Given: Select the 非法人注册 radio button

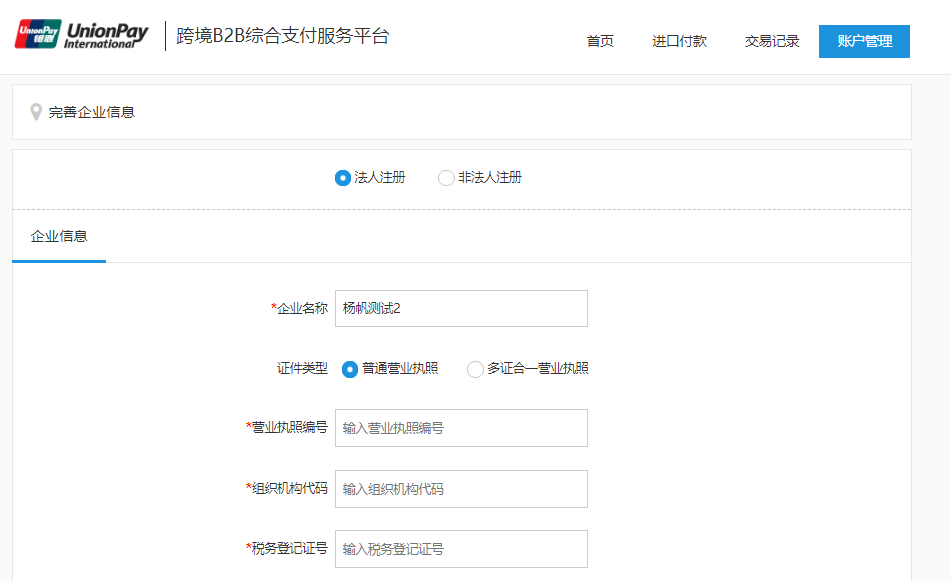Looking at the screenshot, I should tap(446, 178).
